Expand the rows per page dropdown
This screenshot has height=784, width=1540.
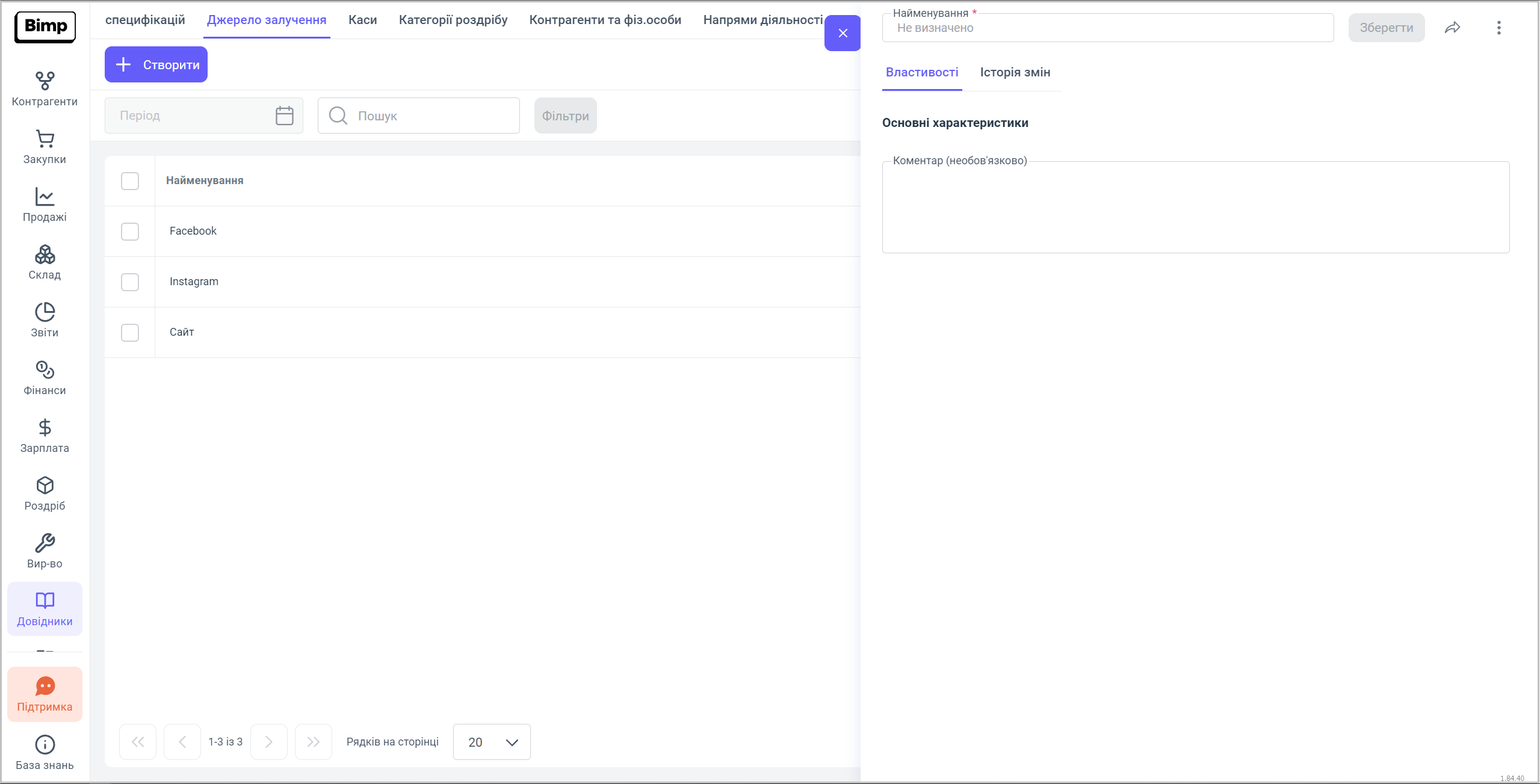coord(491,742)
